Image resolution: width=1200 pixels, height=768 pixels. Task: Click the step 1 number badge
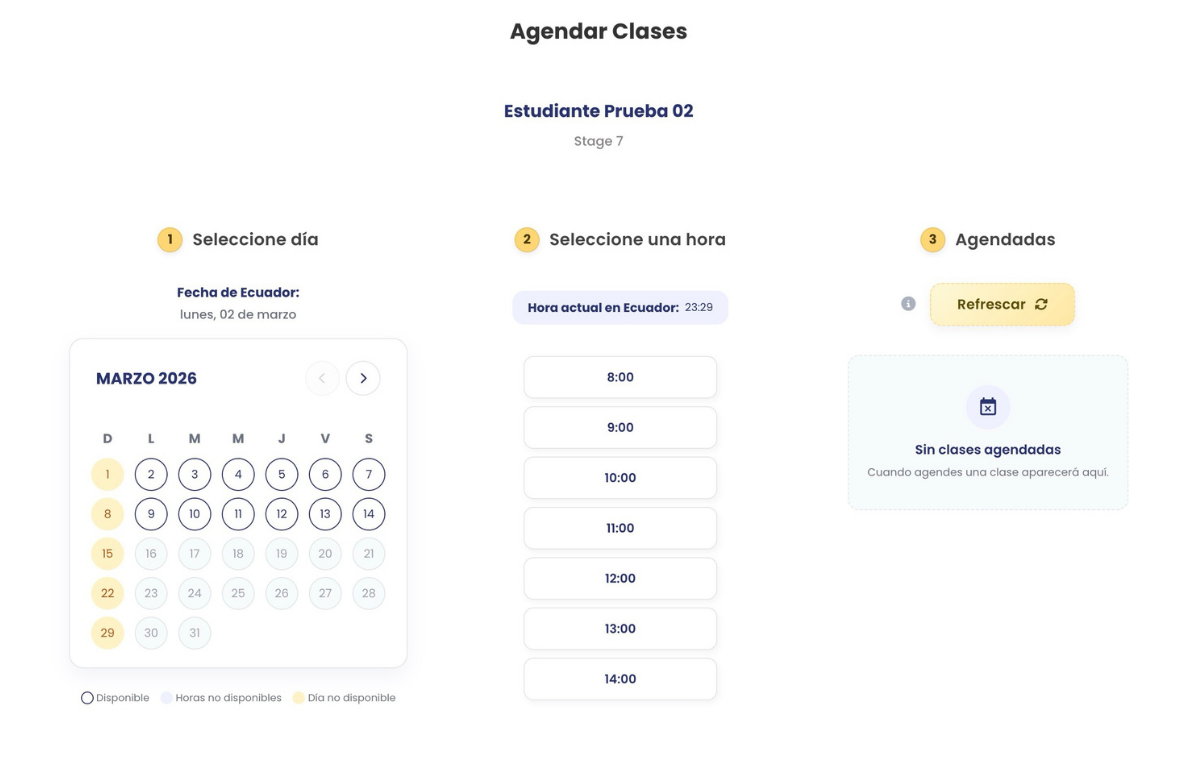(x=170, y=240)
